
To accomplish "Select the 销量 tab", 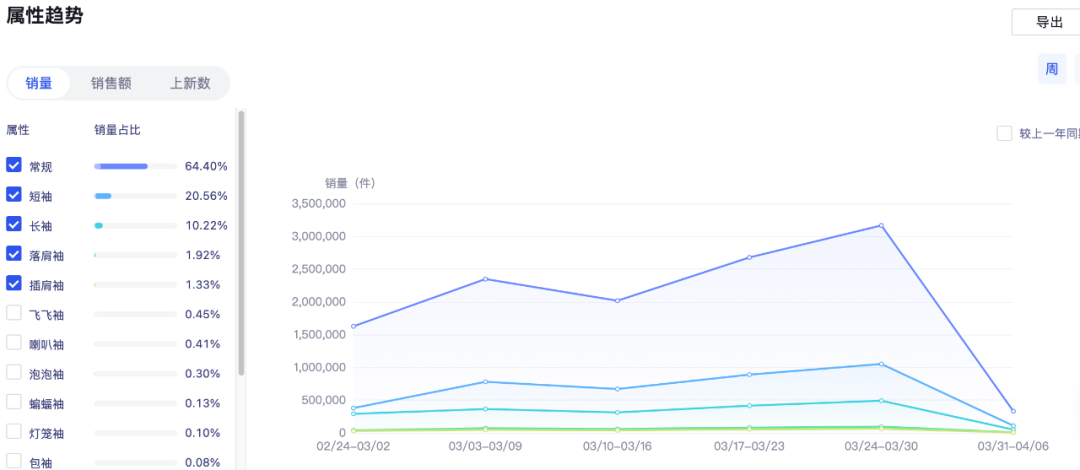I will pyautogui.click(x=39, y=83).
